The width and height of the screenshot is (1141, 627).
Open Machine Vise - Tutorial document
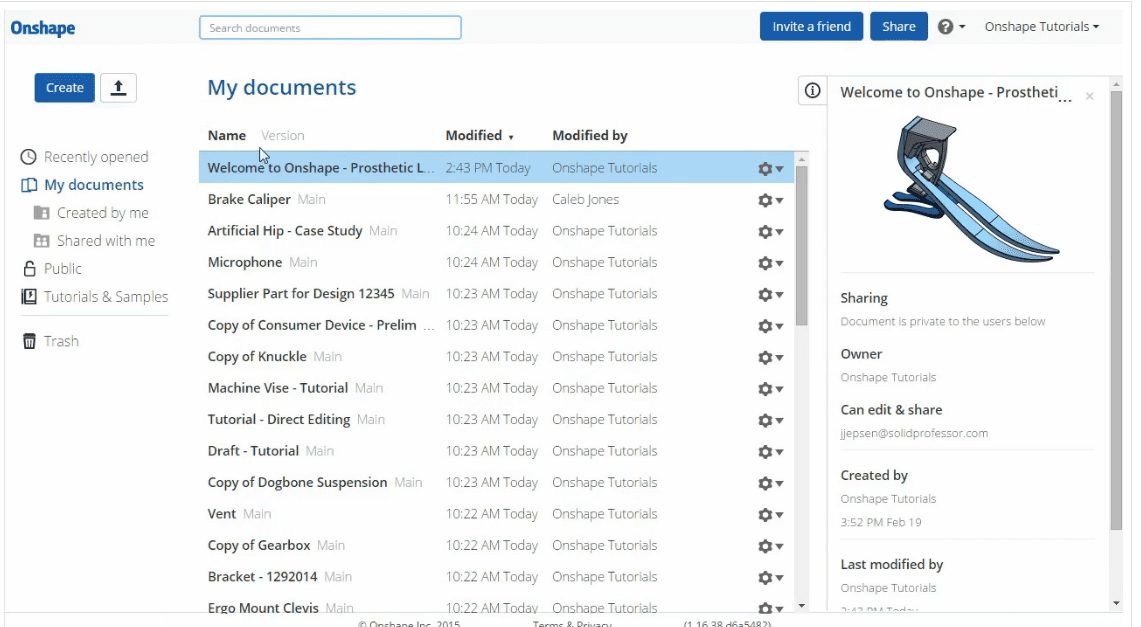coord(277,388)
